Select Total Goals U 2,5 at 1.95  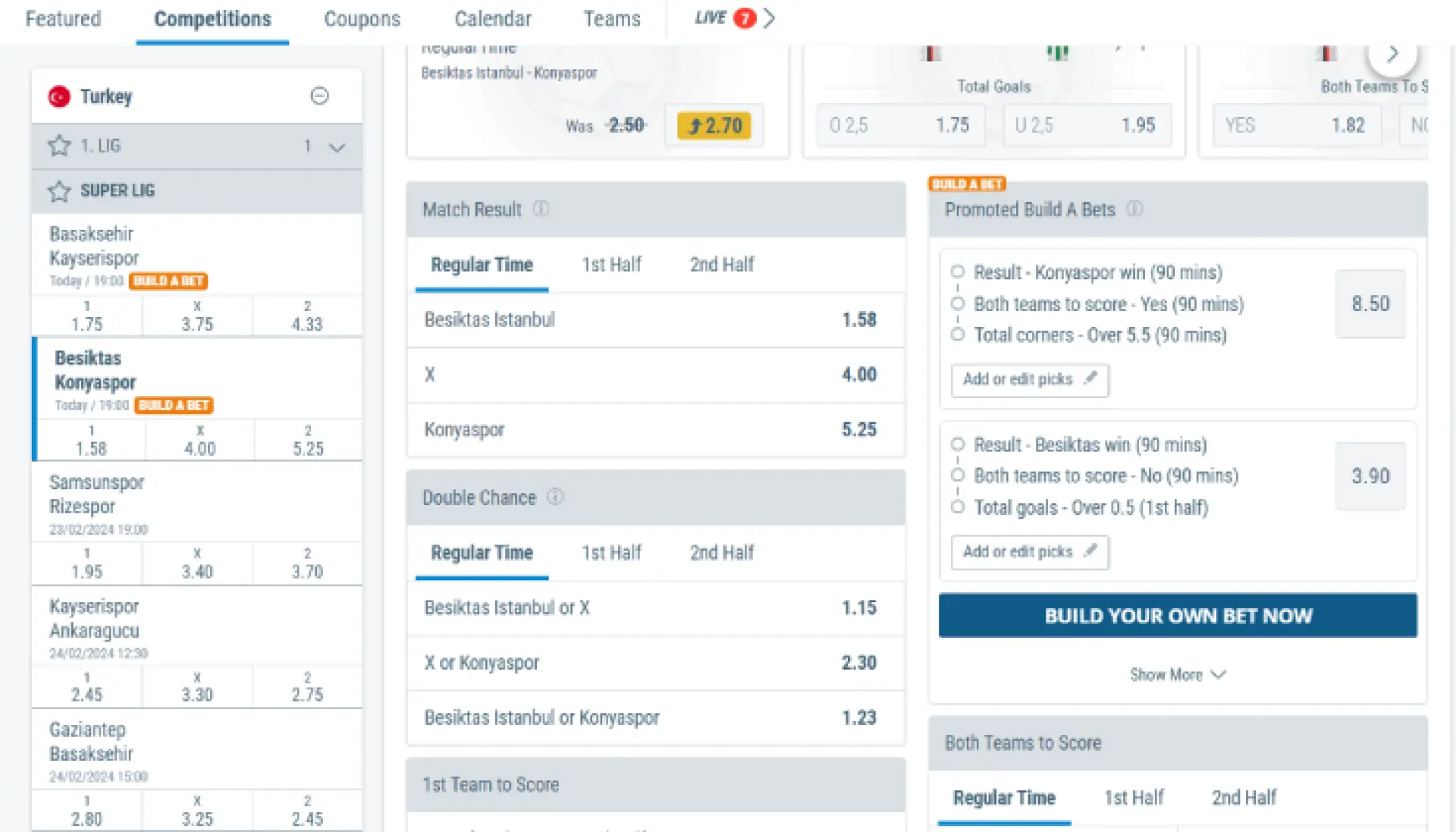point(1087,125)
